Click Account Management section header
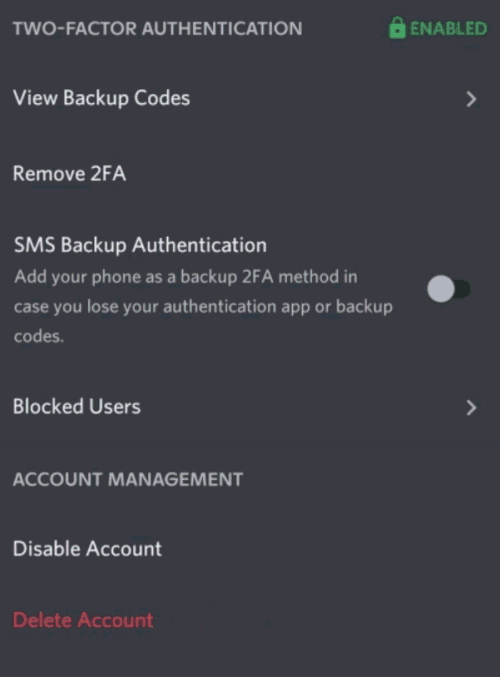This screenshot has width=500, height=677. coord(128,479)
